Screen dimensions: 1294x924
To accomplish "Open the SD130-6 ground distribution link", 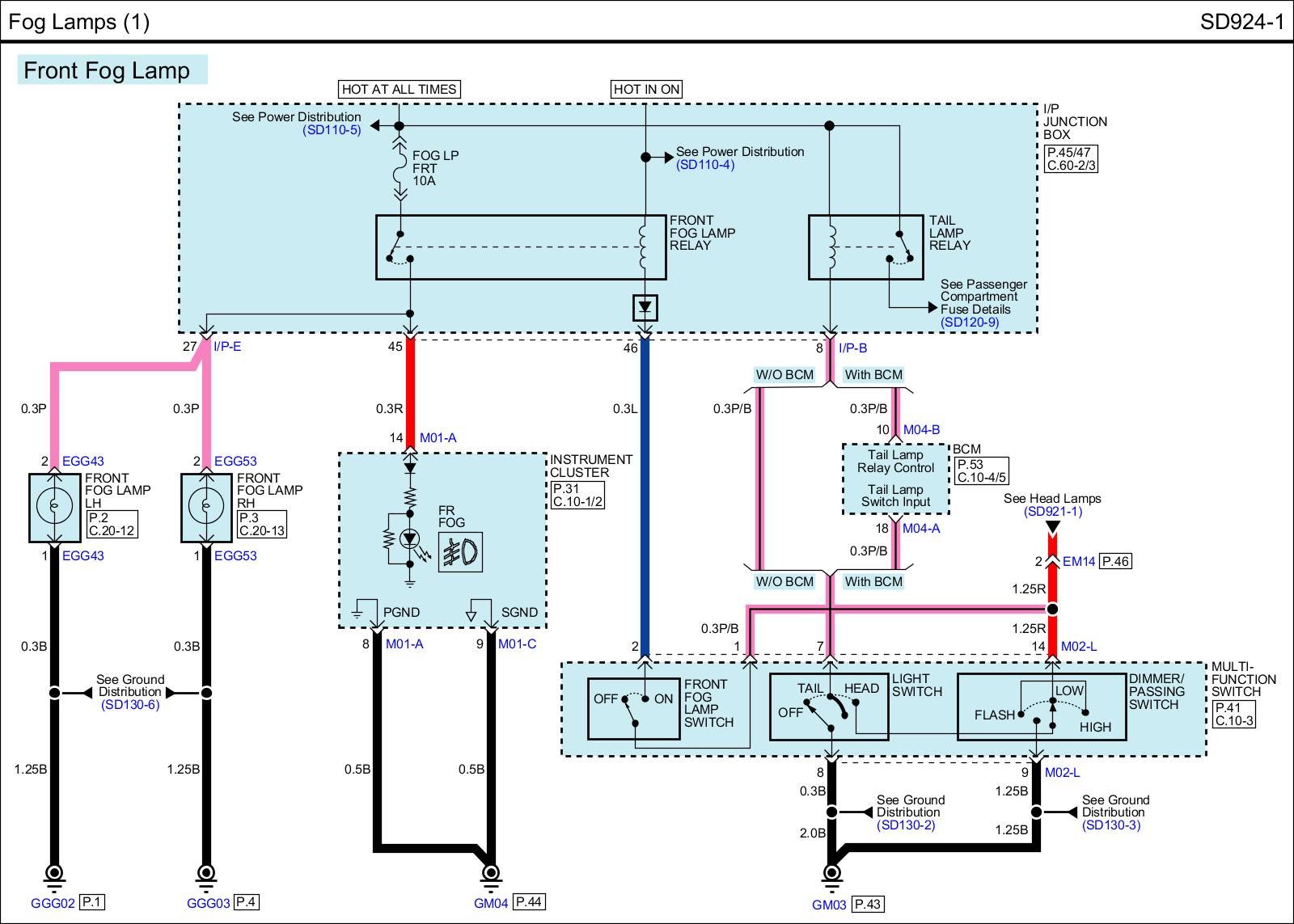I will coord(130,705).
